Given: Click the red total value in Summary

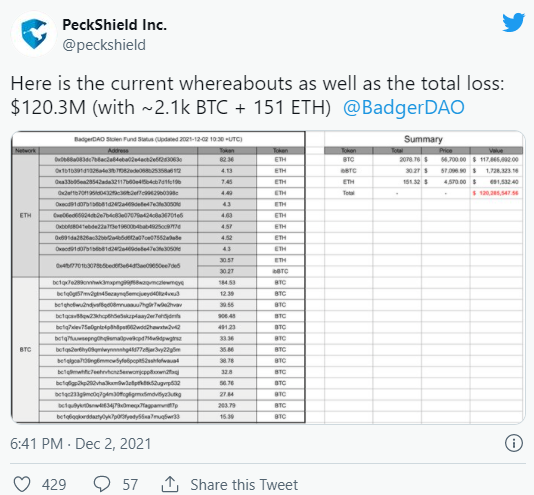Looking at the screenshot, I should pos(496,193).
